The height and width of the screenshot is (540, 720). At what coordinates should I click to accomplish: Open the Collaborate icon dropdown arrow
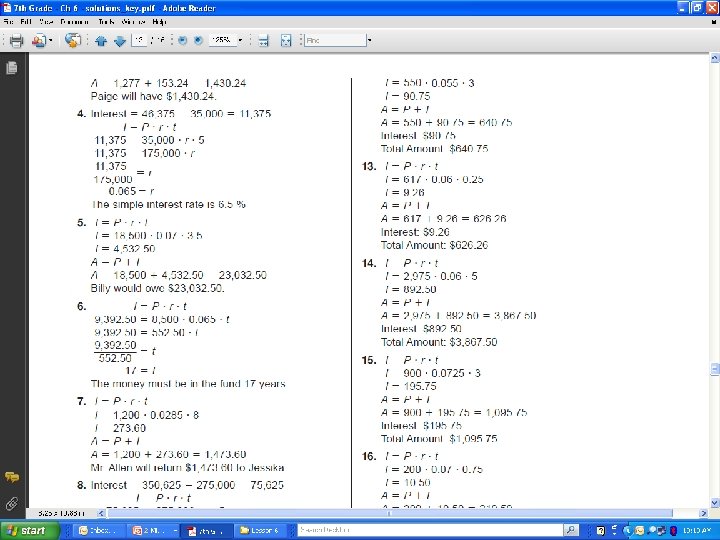(x=51, y=41)
